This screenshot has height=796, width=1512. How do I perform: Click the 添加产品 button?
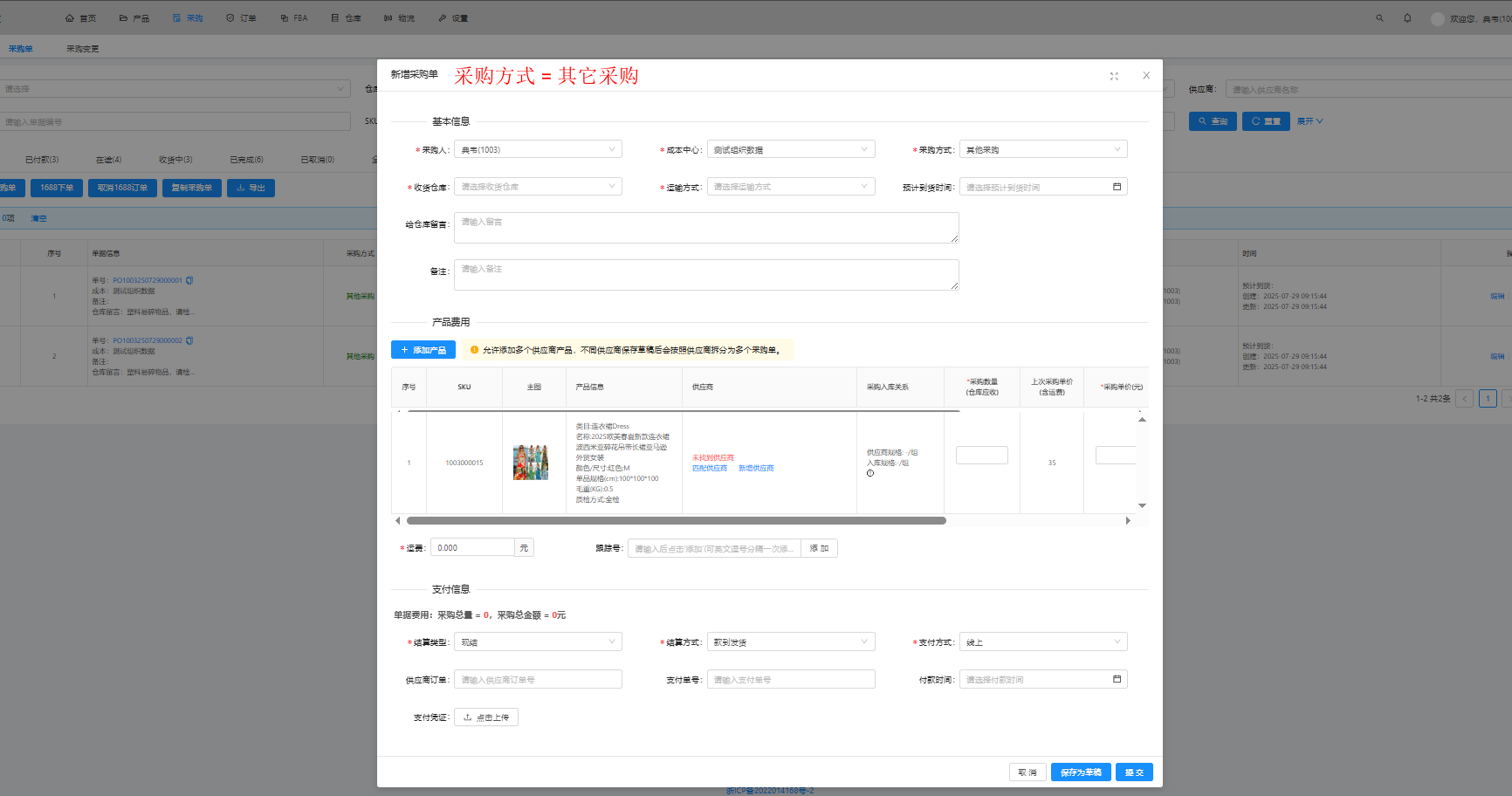click(423, 350)
